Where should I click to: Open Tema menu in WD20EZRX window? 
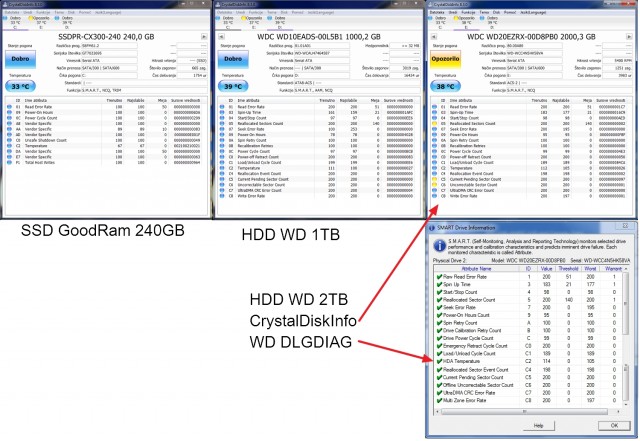tap(484, 12)
